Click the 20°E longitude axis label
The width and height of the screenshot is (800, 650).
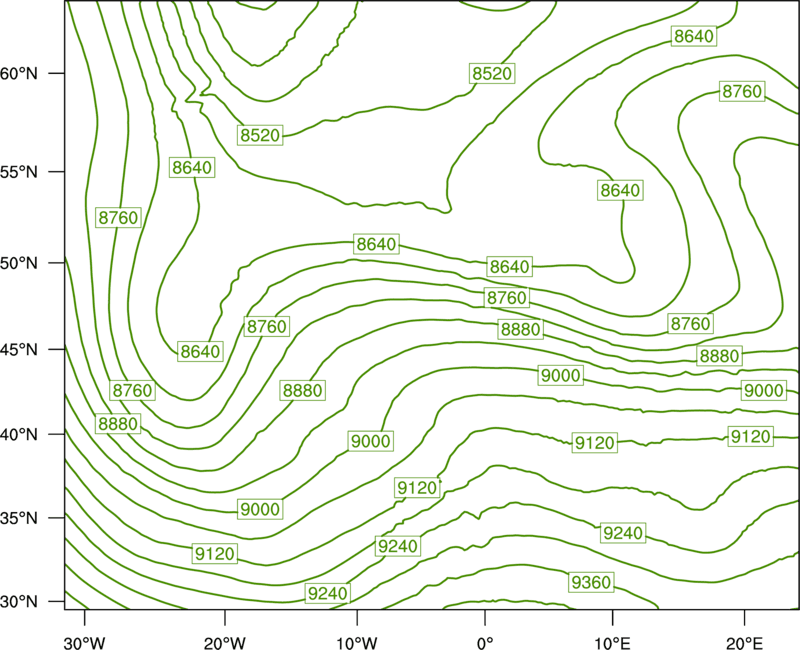coord(744,643)
